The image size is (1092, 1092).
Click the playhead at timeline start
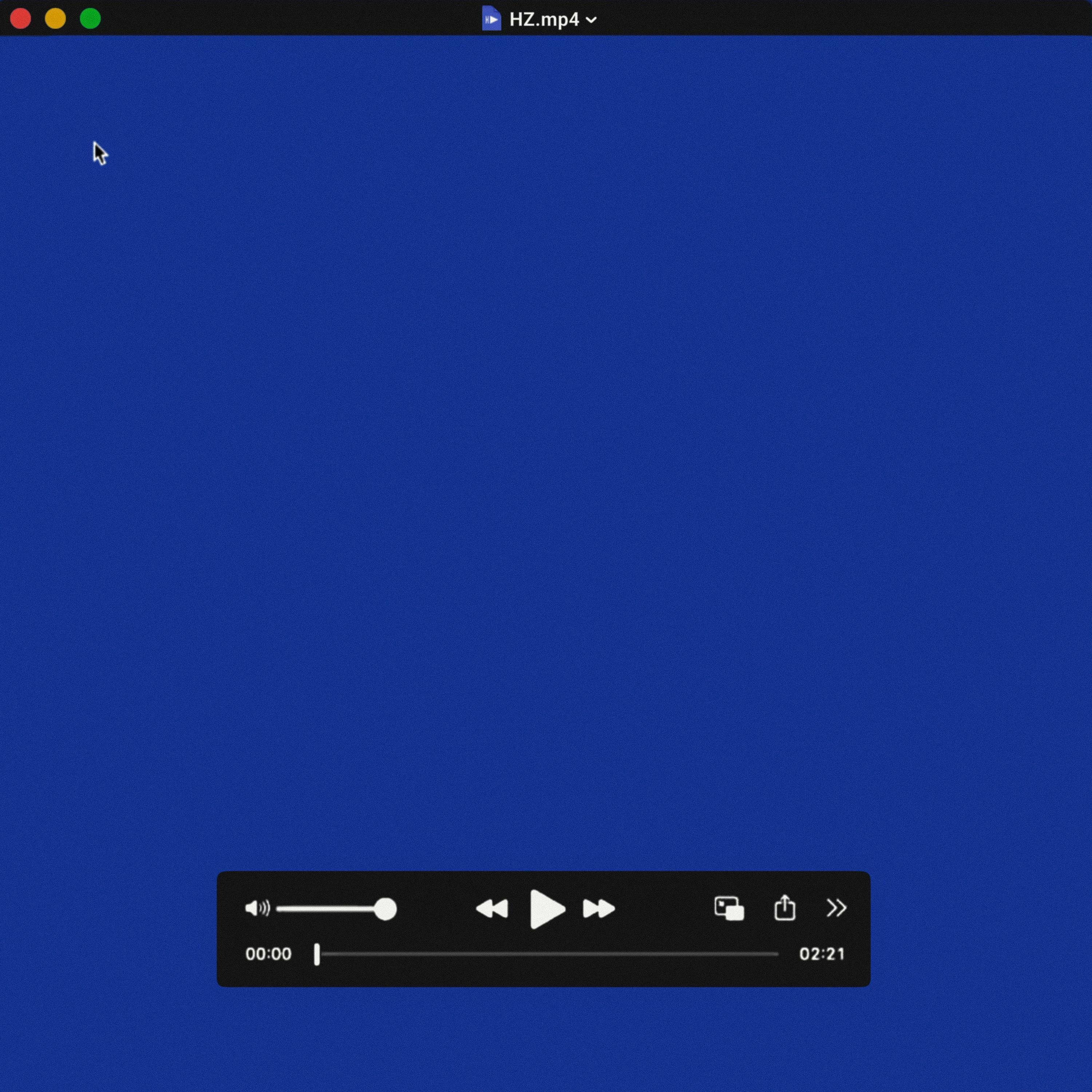pos(317,954)
